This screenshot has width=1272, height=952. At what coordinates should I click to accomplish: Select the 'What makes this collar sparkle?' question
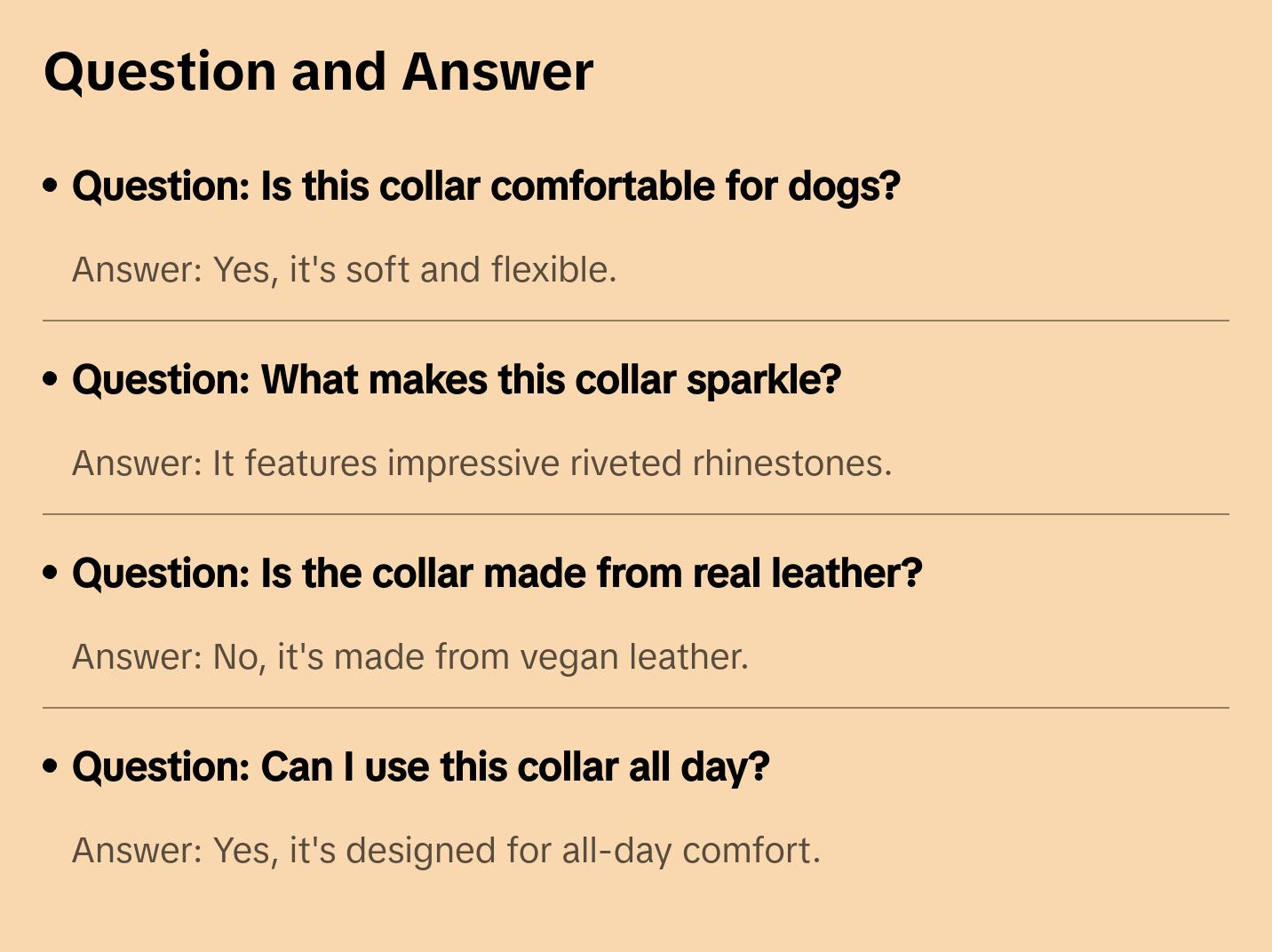(x=456, y=380)
